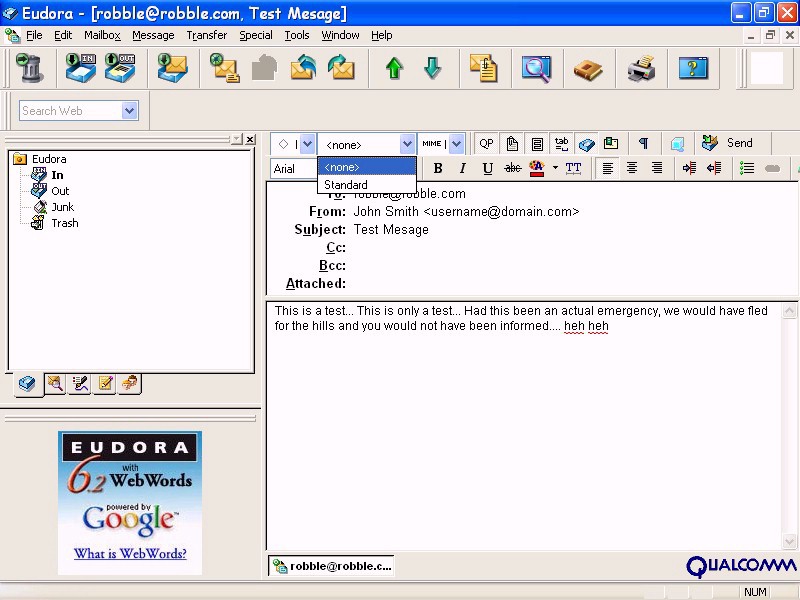Open the Out mailbox toolbar icon
The image size is (800, 600).
(x=120, y=67)
